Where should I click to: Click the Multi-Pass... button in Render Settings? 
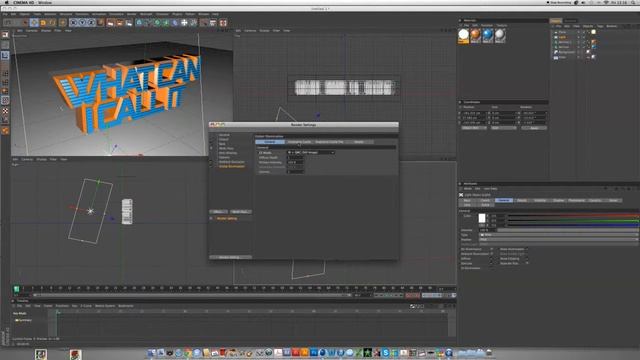click(240, 212)
